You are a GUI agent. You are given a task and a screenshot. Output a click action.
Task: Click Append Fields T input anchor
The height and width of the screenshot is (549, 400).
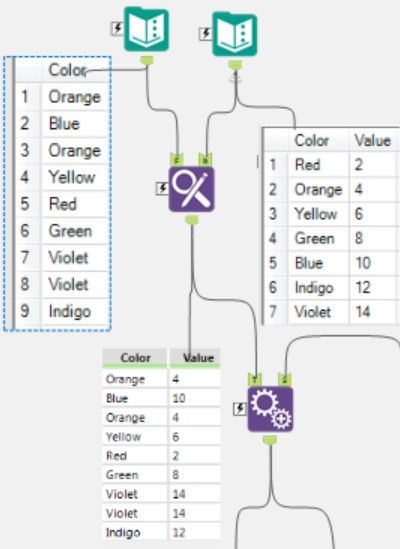pyautogui.click(x=255, y=380)
